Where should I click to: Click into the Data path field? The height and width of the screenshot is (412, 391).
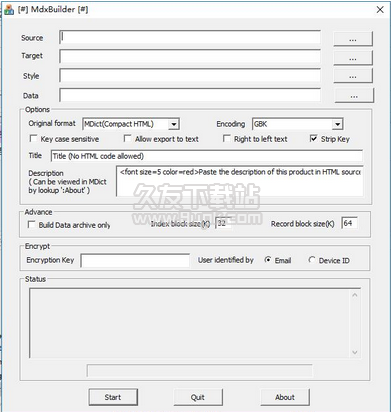coord(190,95)
